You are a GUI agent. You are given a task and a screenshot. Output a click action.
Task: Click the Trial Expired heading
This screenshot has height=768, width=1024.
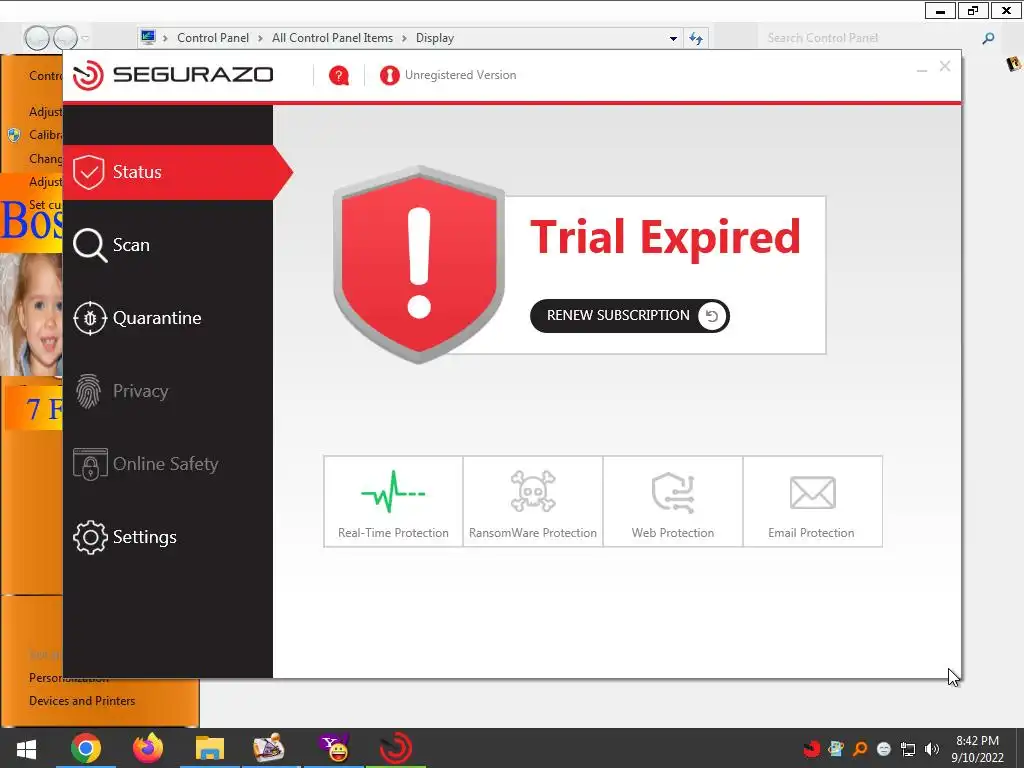(665, 237)
